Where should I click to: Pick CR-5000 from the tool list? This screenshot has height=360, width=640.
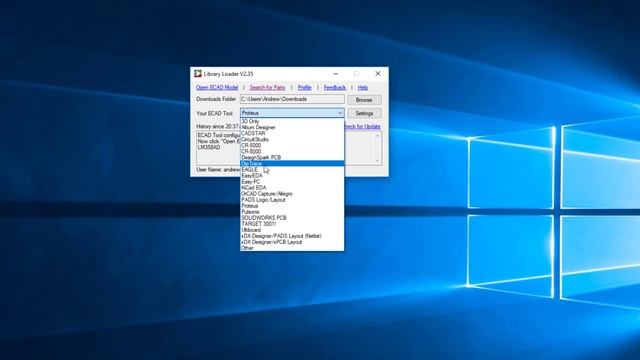pyautogui.click(x=292, y=145)
